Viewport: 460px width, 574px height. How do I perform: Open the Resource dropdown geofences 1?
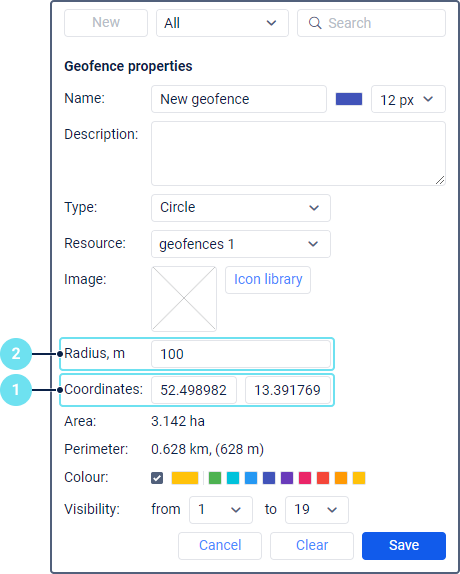point(241,244)
